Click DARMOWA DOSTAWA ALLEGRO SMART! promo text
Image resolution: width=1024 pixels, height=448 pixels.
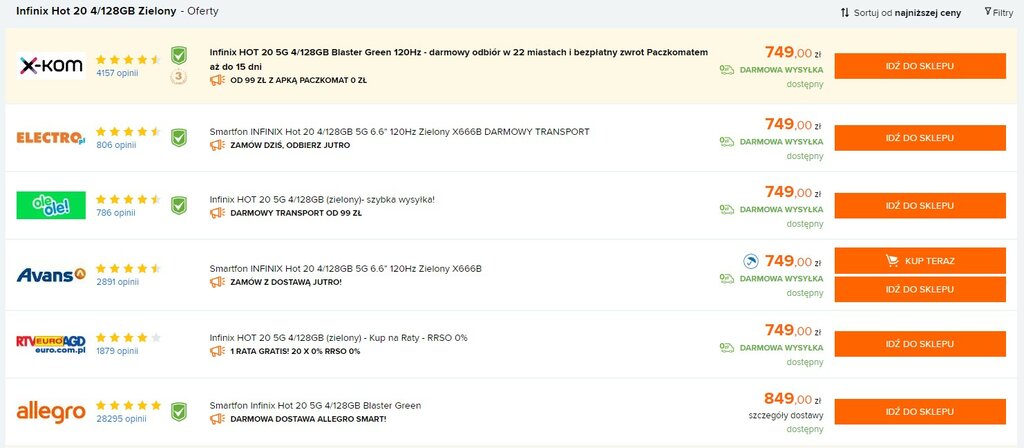(308, 419)
